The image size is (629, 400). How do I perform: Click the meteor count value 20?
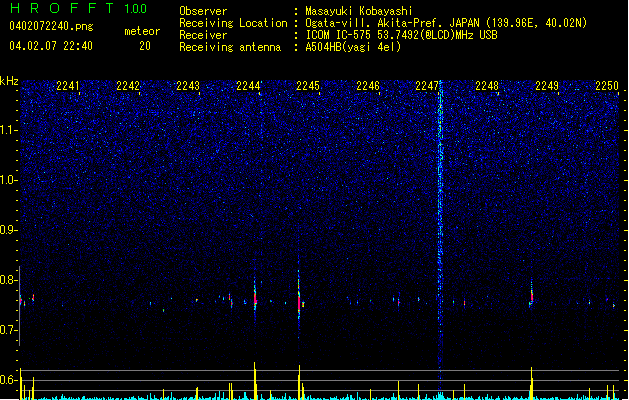(x=145, y=46)
